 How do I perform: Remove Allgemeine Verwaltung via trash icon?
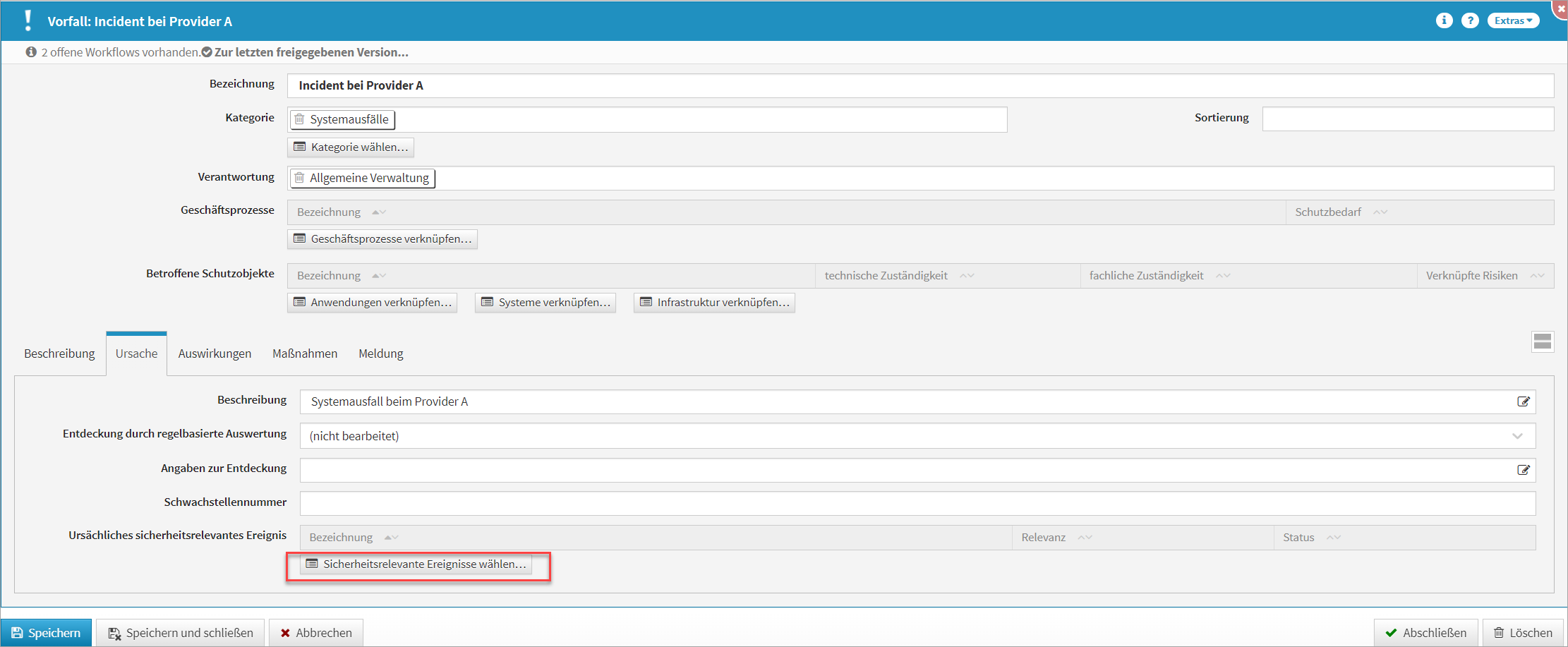point(300,178)
